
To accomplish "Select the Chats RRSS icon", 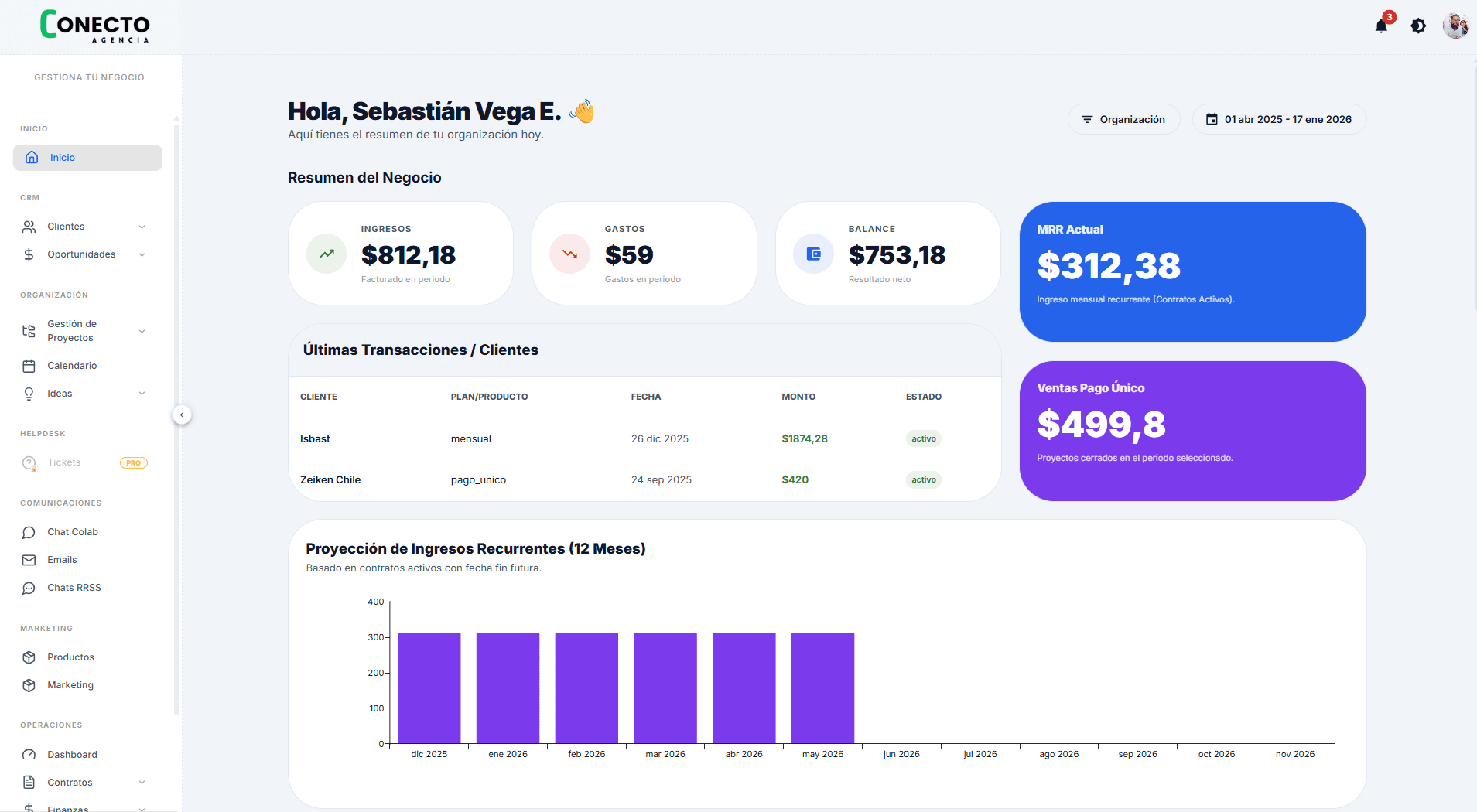I will (29, 587).
